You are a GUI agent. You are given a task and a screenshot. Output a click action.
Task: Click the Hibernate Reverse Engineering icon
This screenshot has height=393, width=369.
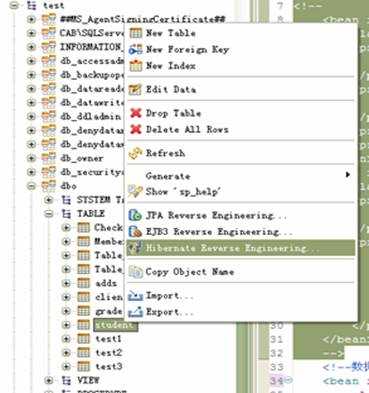tap(135, 248)
